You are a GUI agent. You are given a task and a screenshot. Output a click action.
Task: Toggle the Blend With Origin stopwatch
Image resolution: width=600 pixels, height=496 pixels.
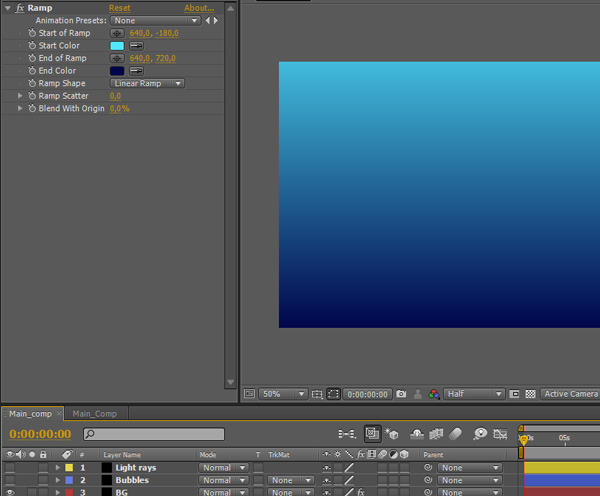pyautogui.click(x=32, y=108)
